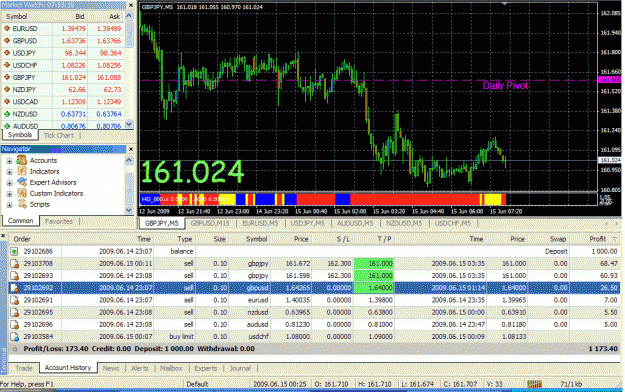
Task: Click the green 161.000 take profit cell of order 29103708
Action: click(374, 264)
